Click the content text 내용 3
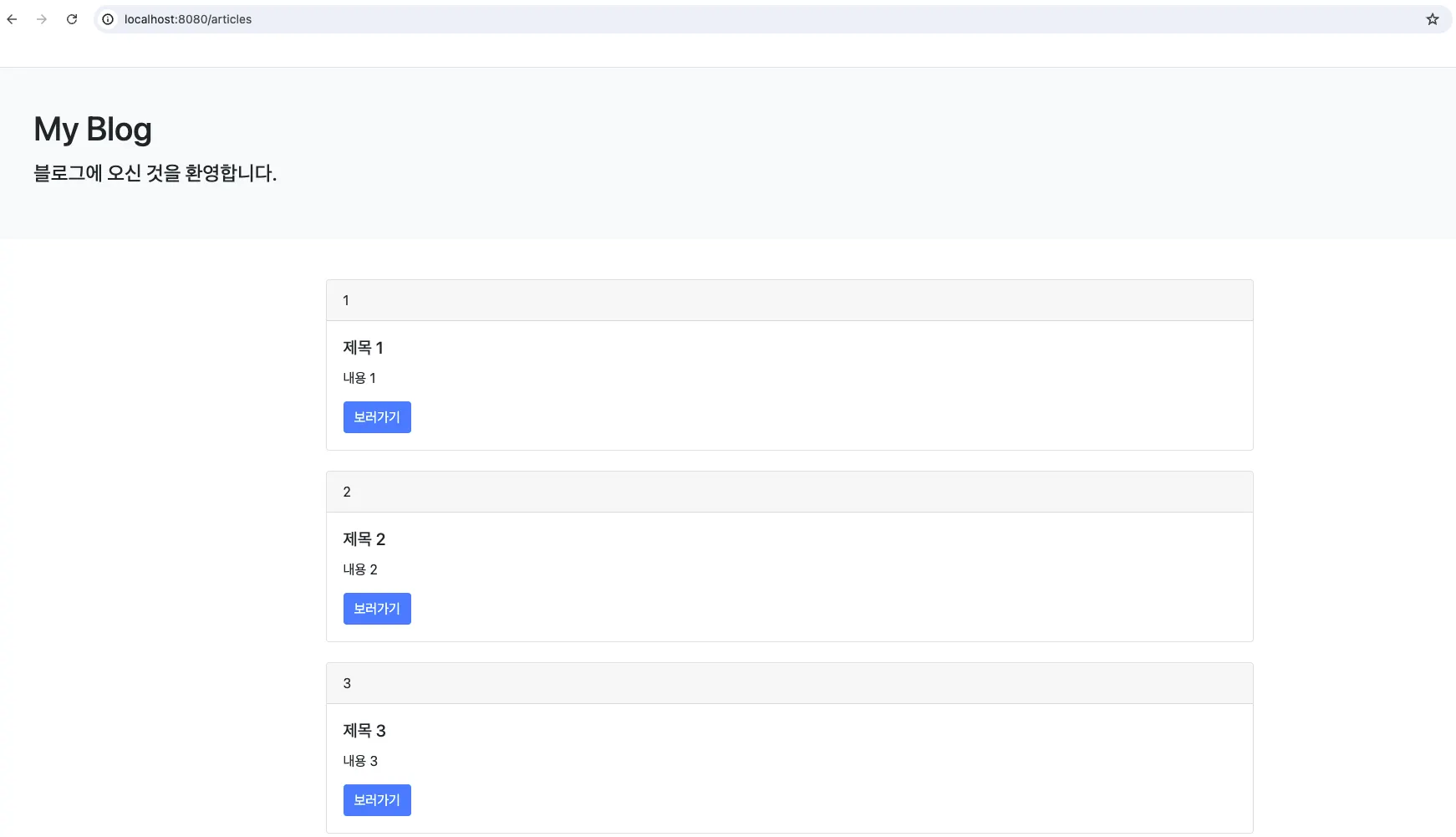This screenshot has width=1456, height=837. pyautogui.click(x=360, y=761)
